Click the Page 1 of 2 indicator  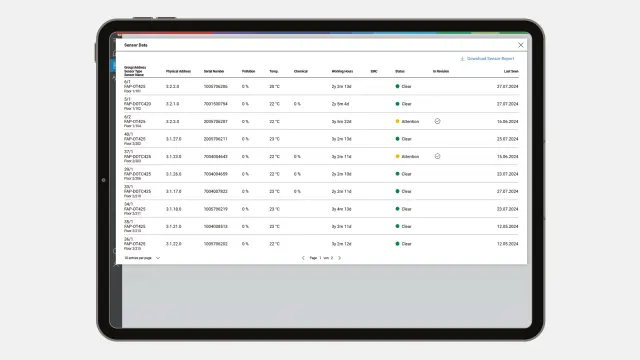321,258
